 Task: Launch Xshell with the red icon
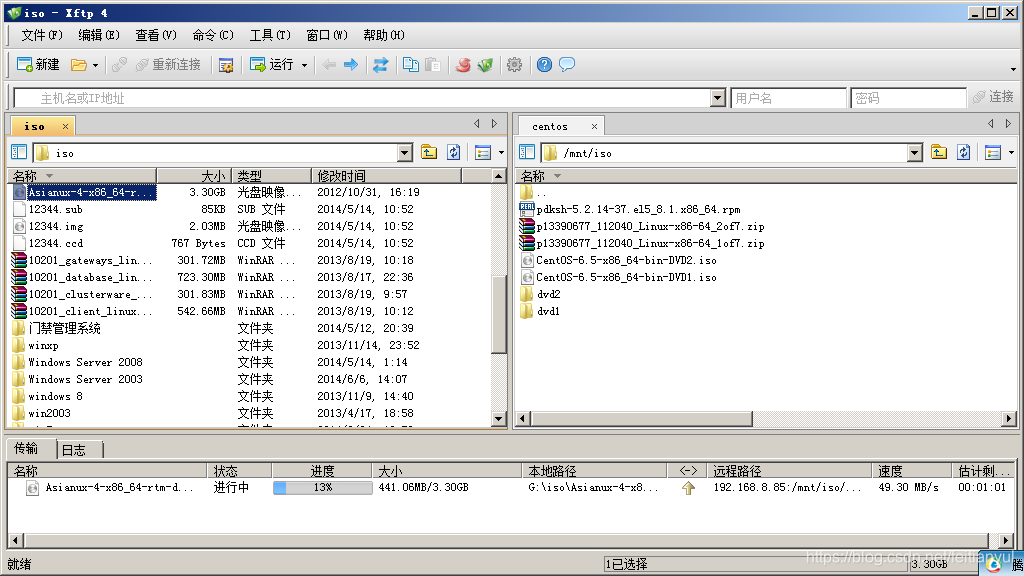click(x=463, y=65)
